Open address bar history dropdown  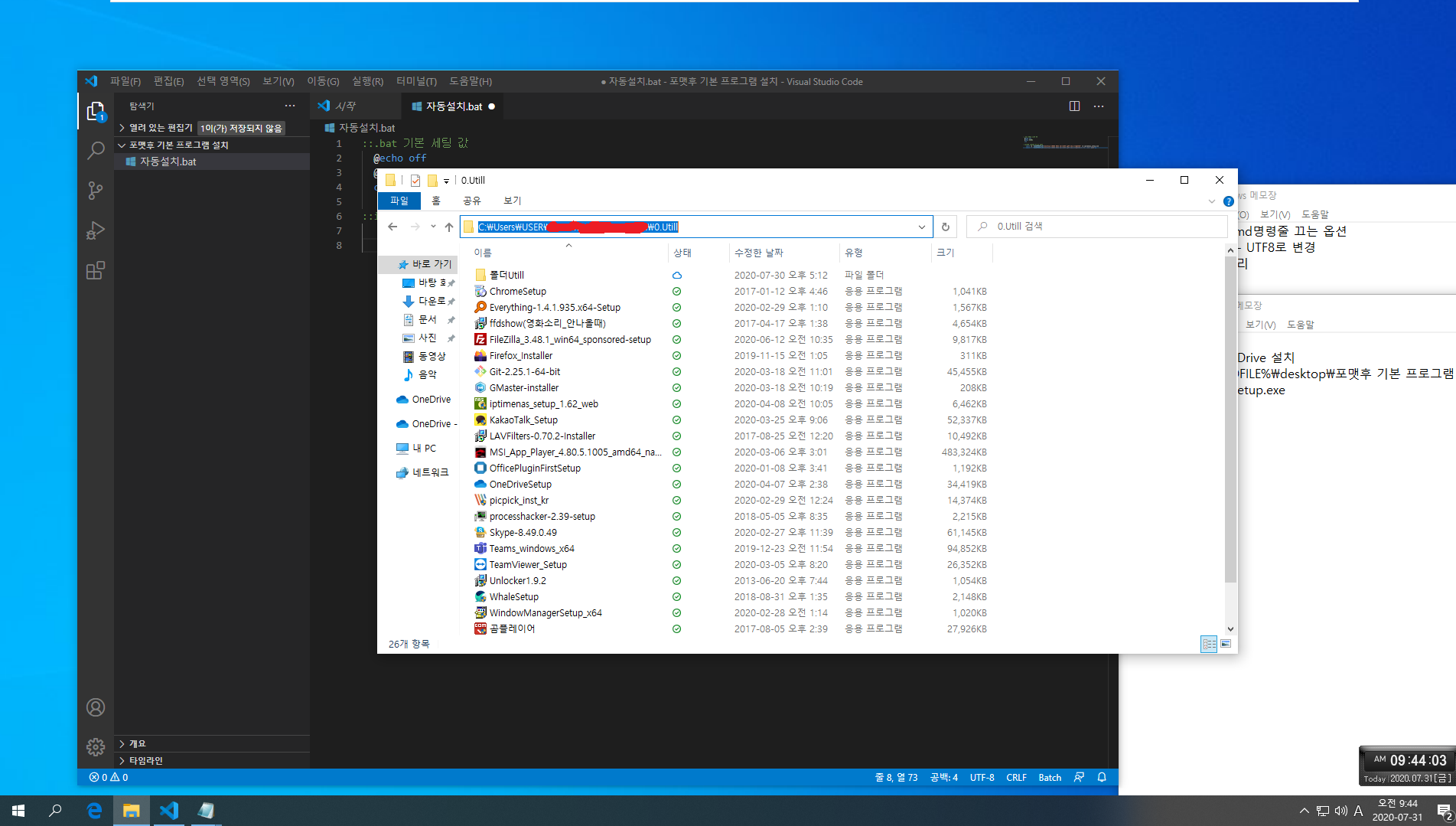click(922, 227)
